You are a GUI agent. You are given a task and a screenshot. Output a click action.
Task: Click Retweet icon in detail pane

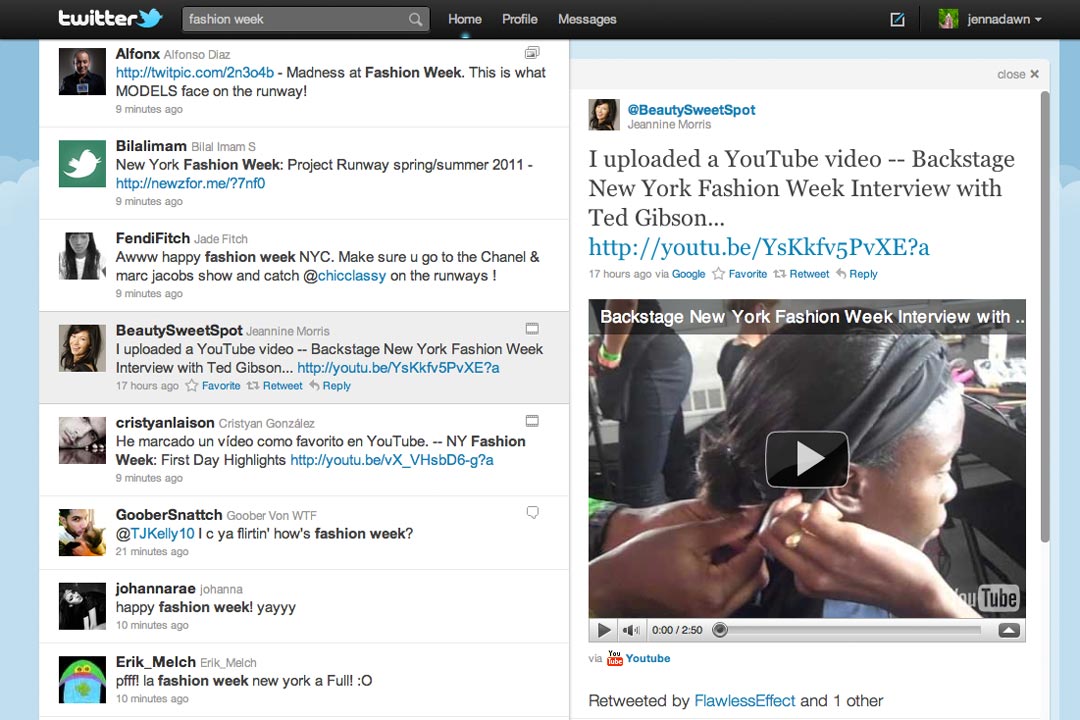tap(780, 274)
